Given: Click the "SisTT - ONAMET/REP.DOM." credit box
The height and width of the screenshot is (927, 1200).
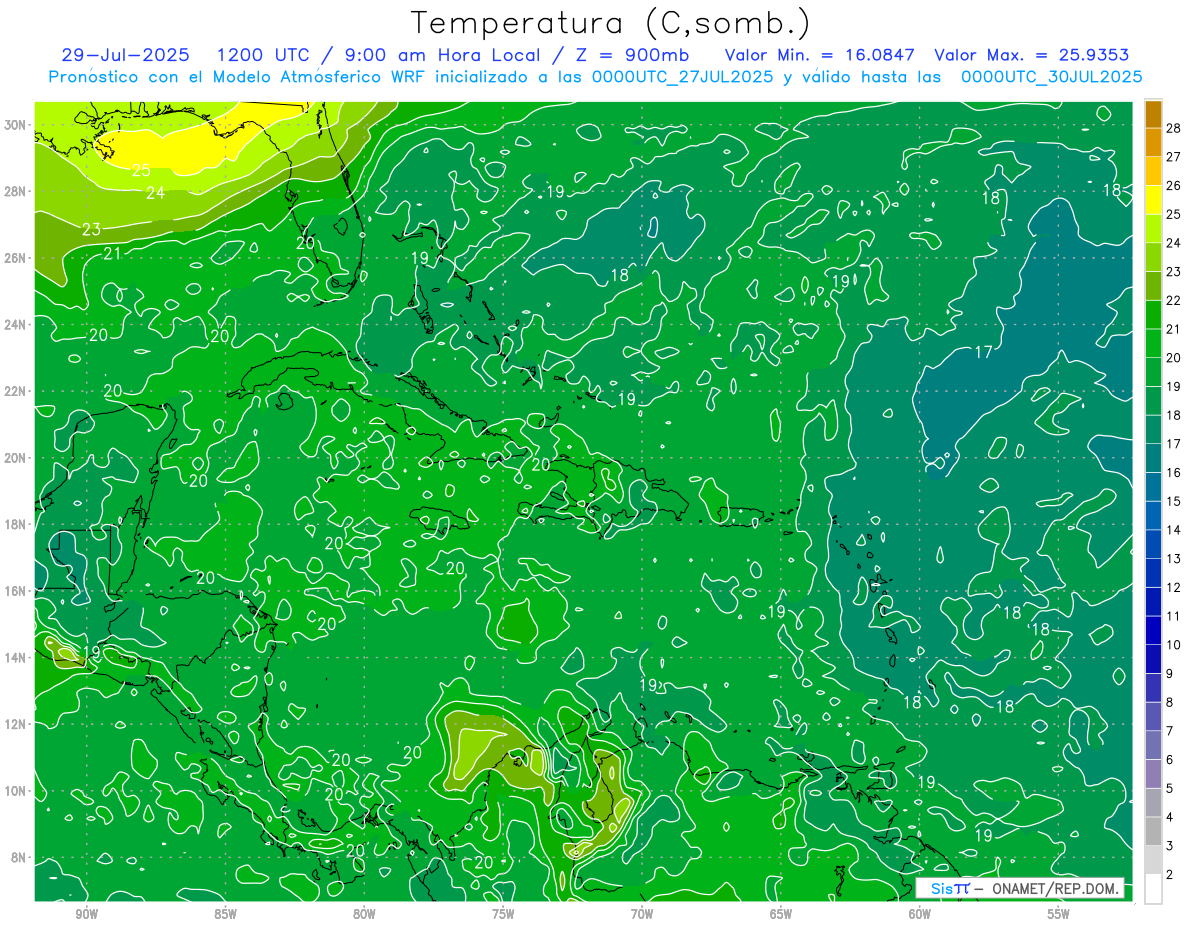Looking at the screenshot, I should coord(1020,888).
